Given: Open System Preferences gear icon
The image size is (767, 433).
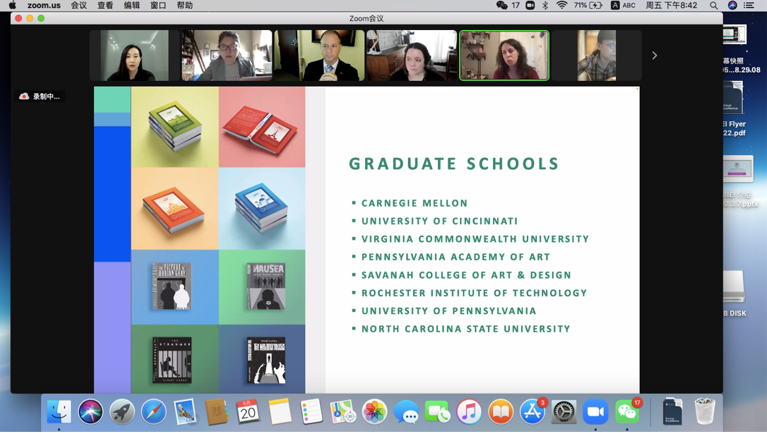Looking at the screenshot, I should [564, 411].
